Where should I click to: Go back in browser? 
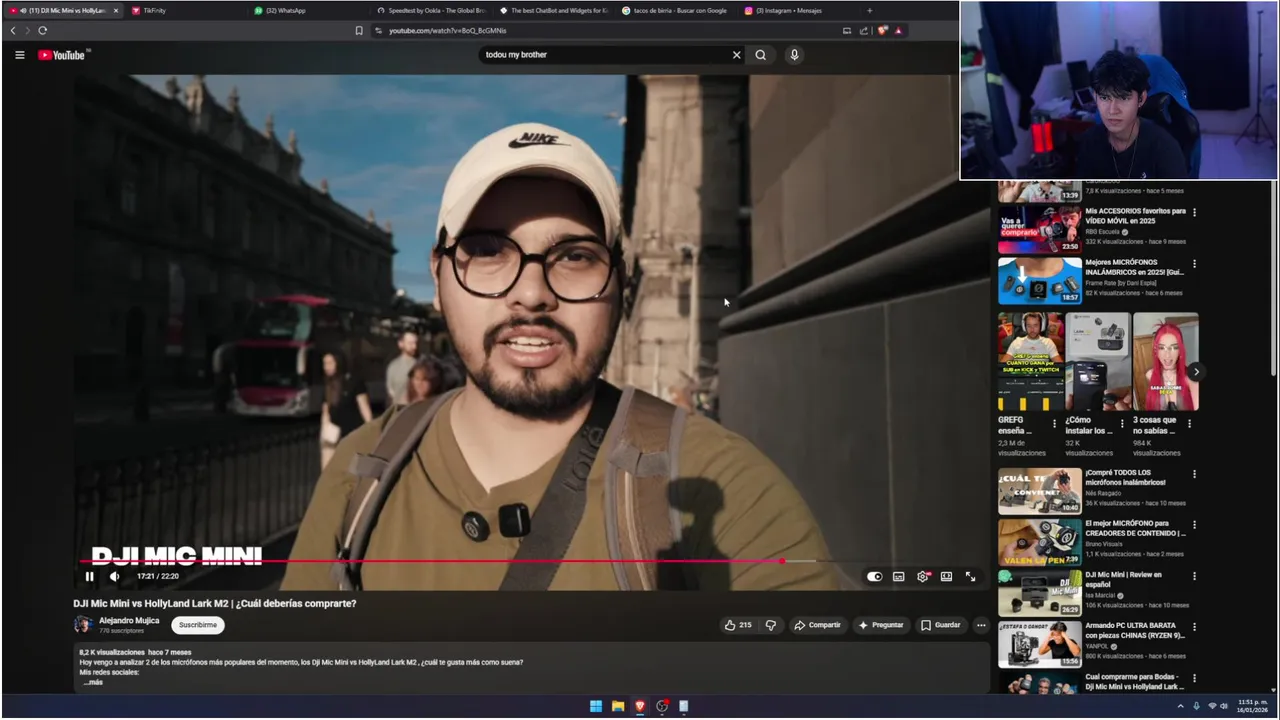(x=13, y=30)
